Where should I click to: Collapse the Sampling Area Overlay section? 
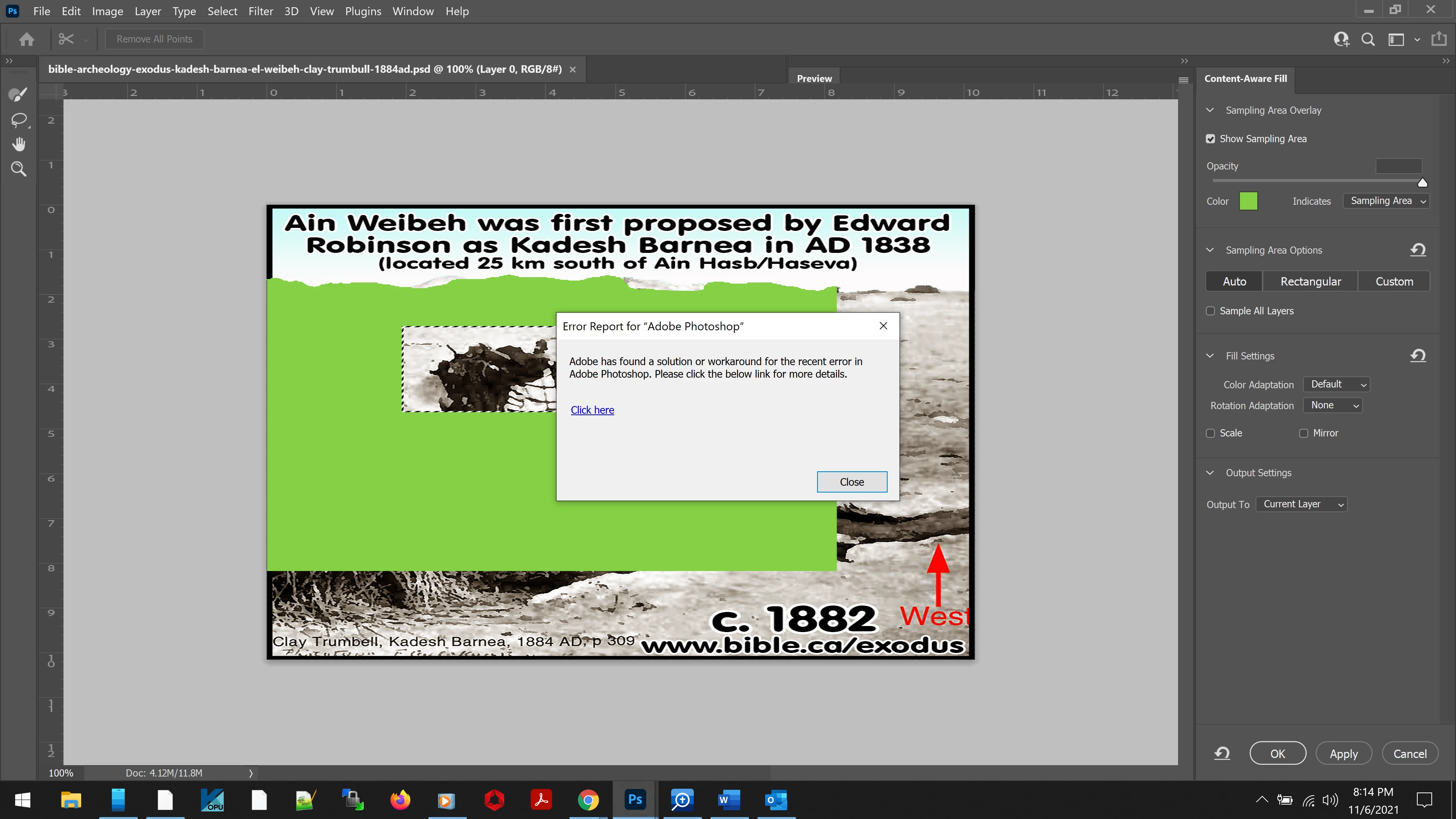pos(1210,110)
